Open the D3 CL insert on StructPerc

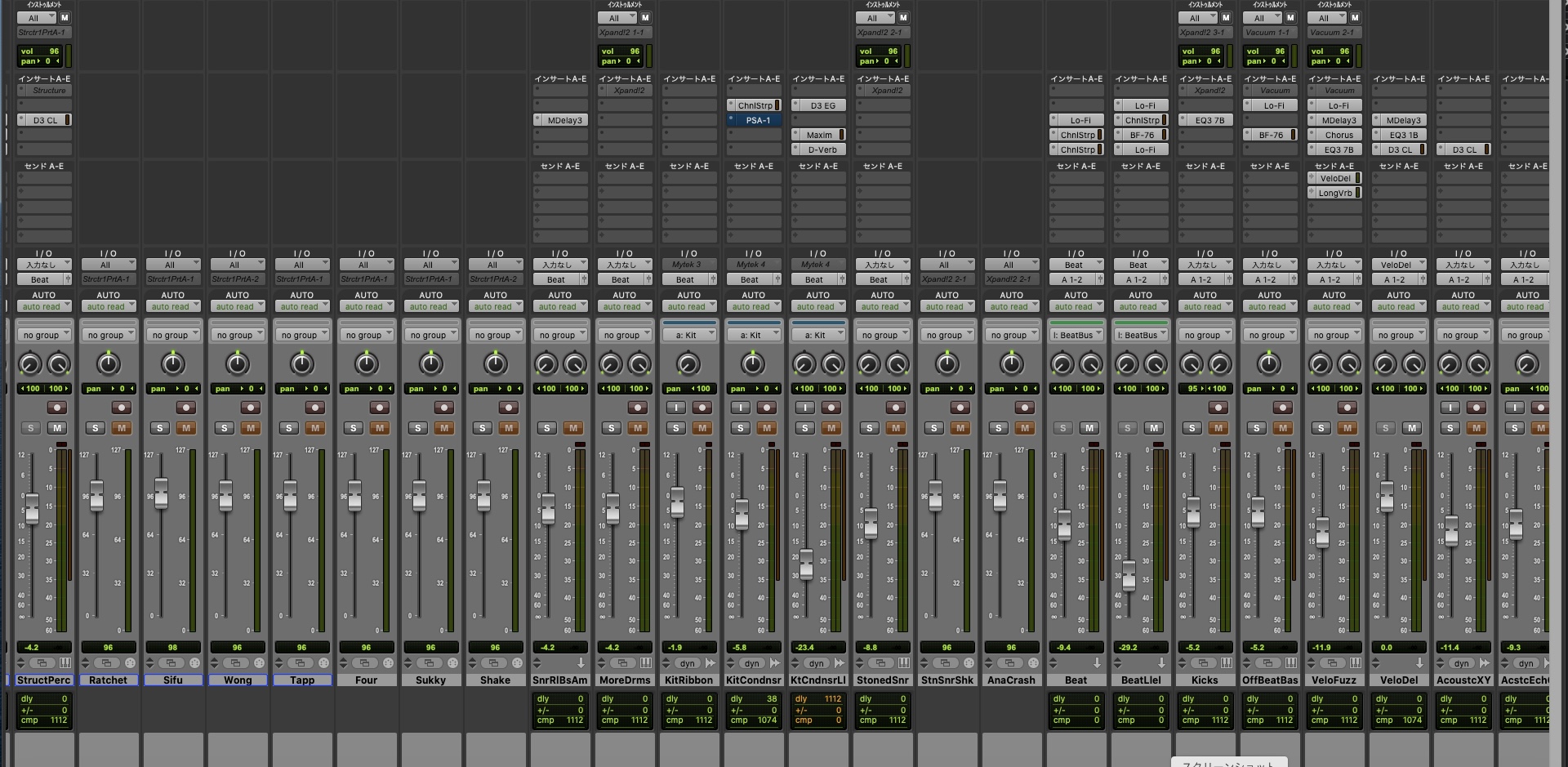coord(45,120)
